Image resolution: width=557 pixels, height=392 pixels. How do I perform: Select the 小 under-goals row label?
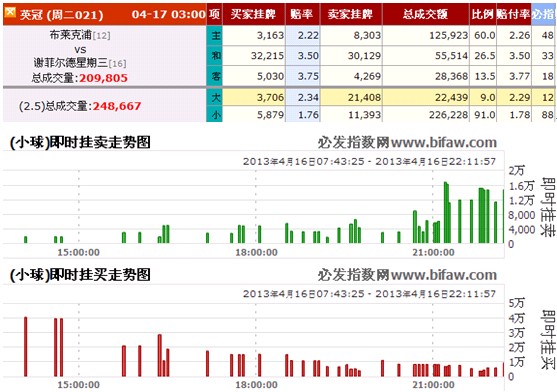(215, 114)
